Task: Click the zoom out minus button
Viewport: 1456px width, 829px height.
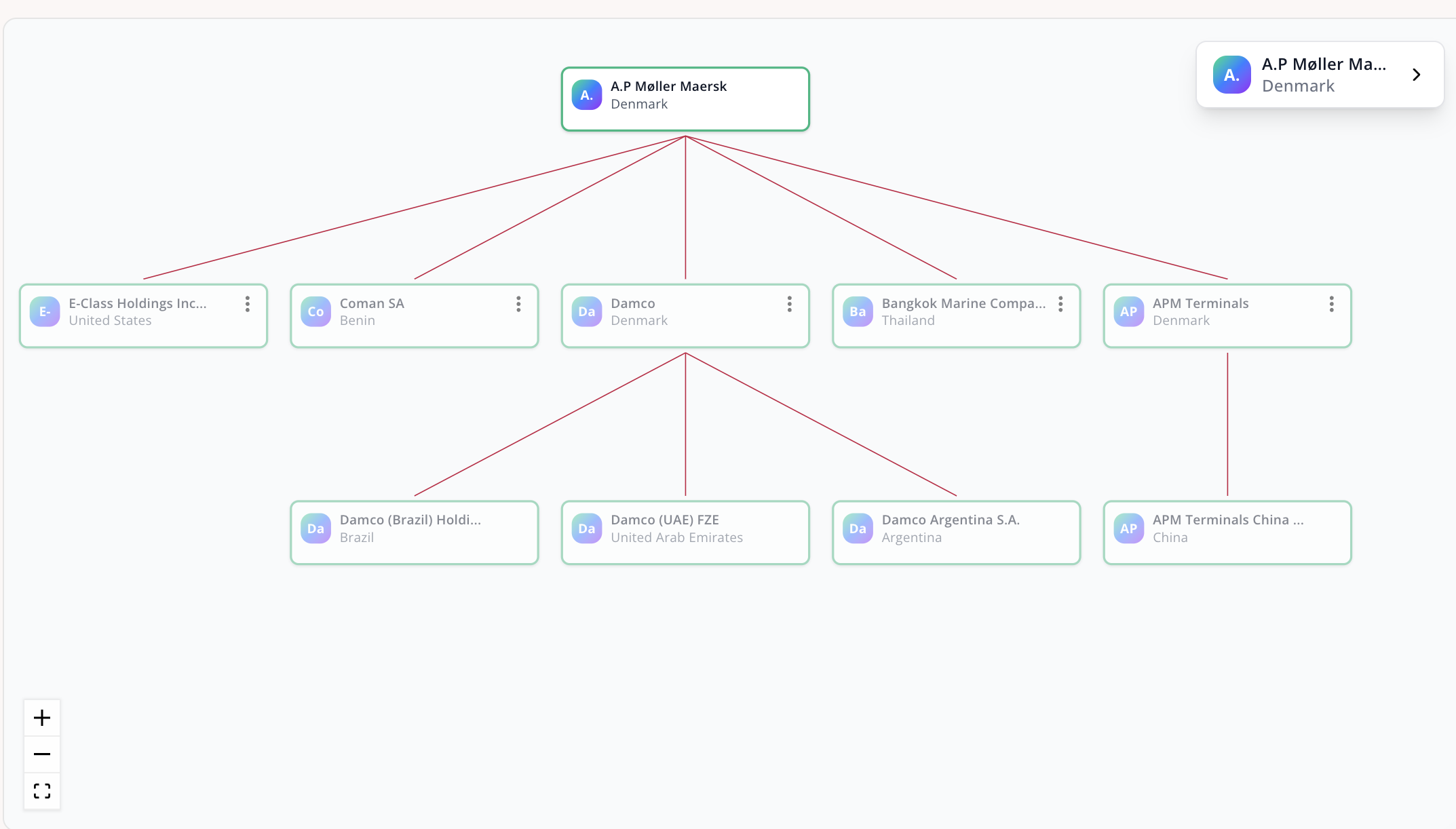Action: point(42,754)
